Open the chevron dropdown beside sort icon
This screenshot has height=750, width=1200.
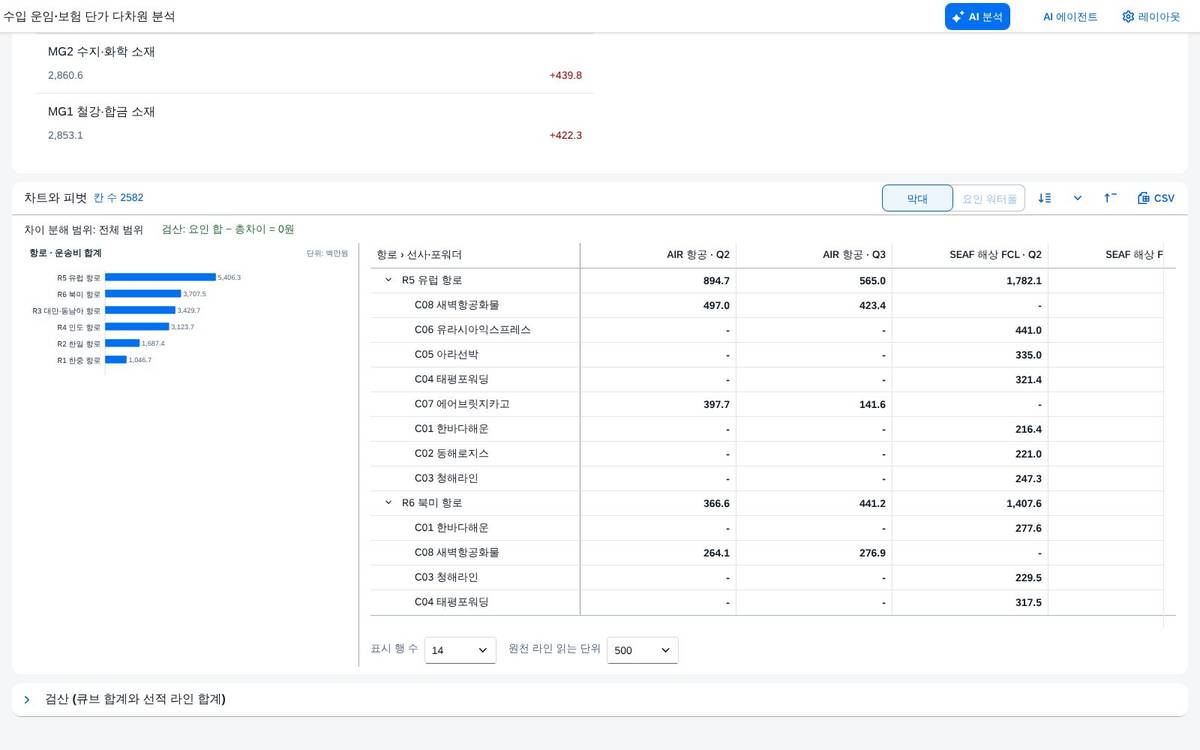pos(1077,198)
